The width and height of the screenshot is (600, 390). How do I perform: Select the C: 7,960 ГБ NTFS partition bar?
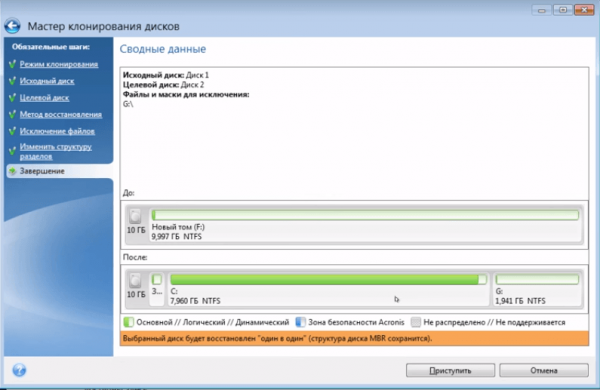point(328,289)
